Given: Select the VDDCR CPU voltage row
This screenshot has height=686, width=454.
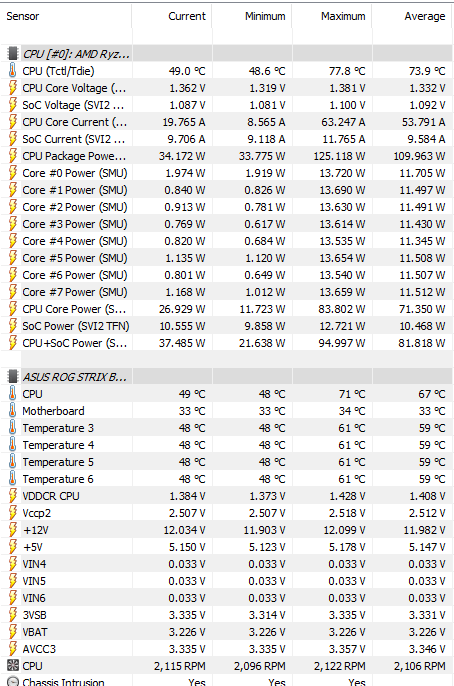Looking at the screenshot, I should tap(227, 496).
